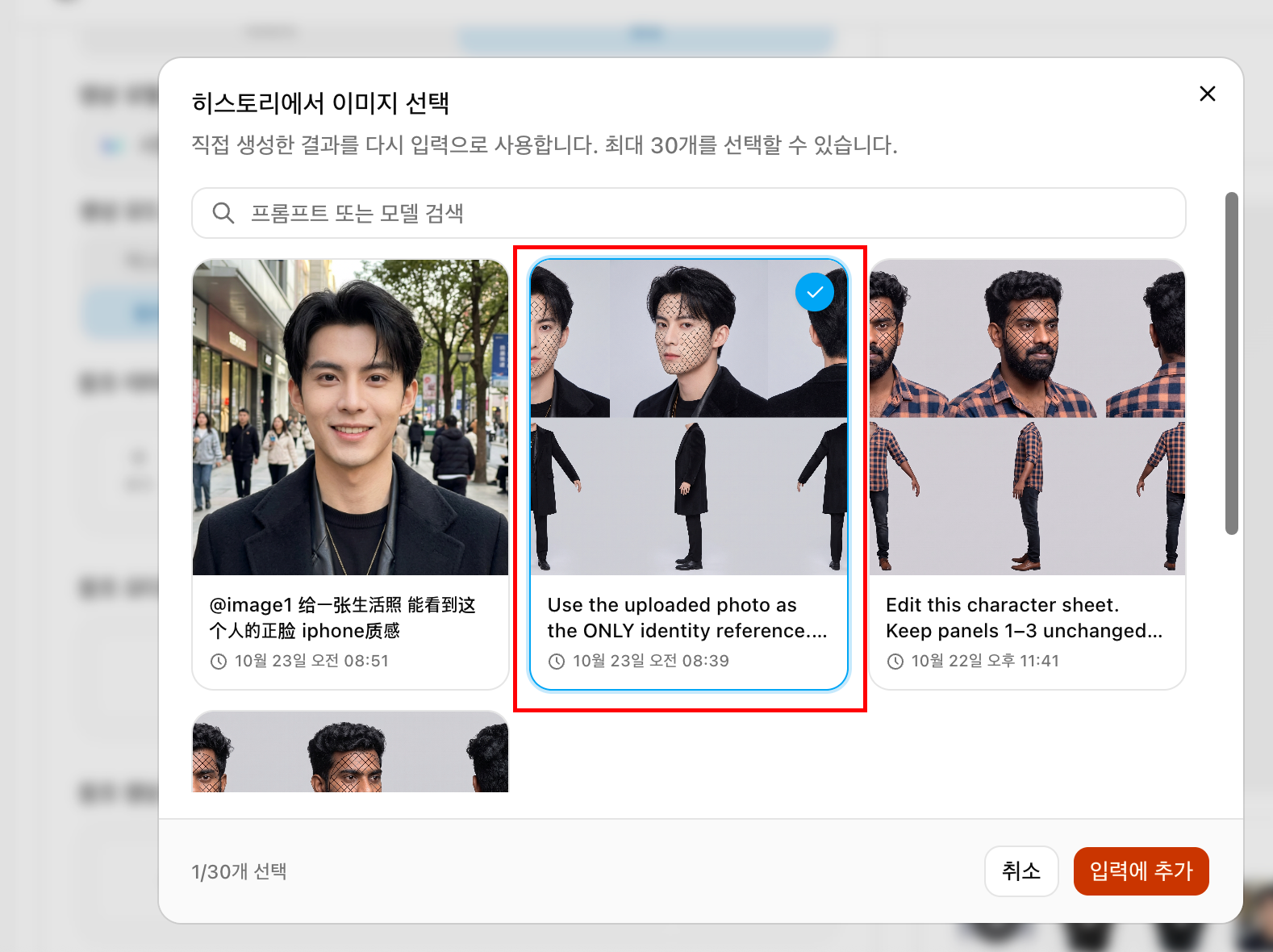Click the 입력에 추가 button
The image size is (1273, 952).
click(x=1141, y=871)
